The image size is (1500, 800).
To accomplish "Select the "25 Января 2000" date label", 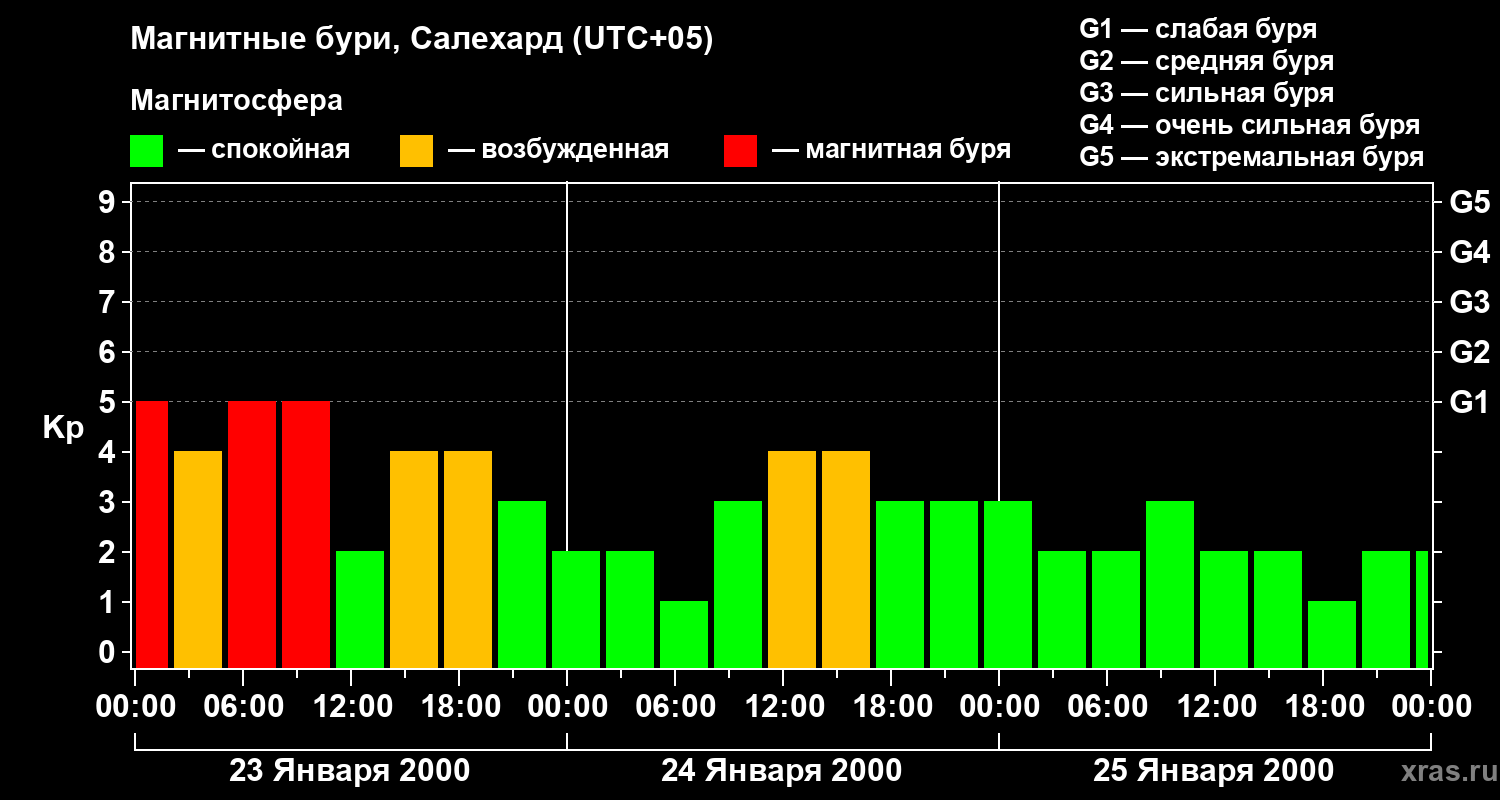I will tap(1214, 771).
